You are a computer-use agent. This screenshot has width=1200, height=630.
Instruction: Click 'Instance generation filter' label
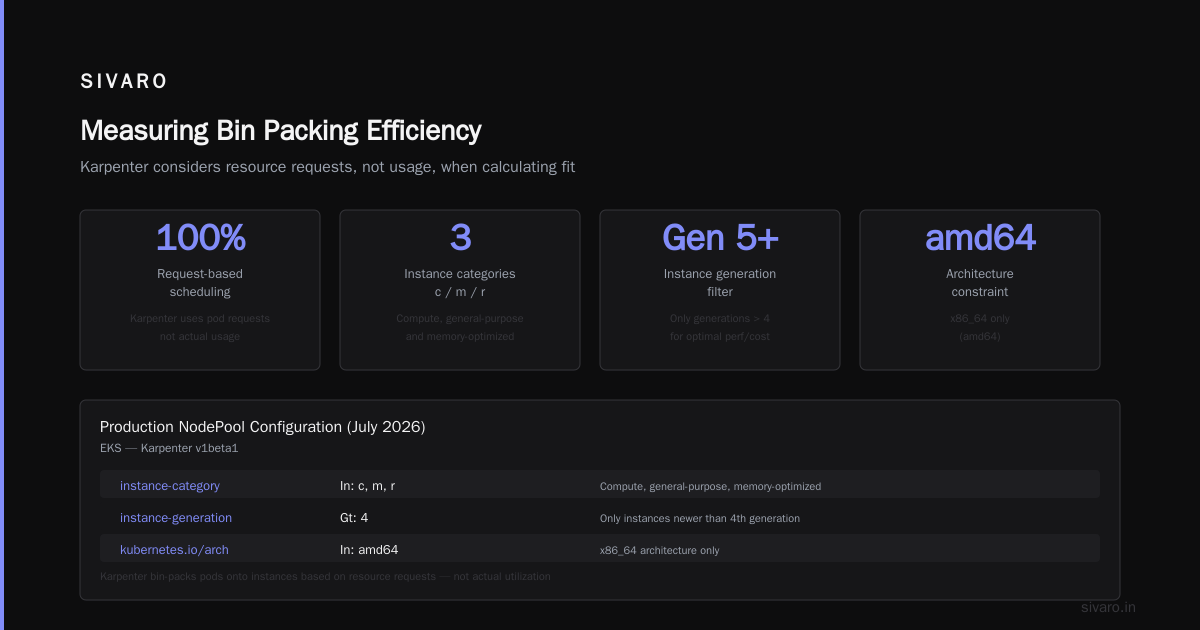pos(720,283)
